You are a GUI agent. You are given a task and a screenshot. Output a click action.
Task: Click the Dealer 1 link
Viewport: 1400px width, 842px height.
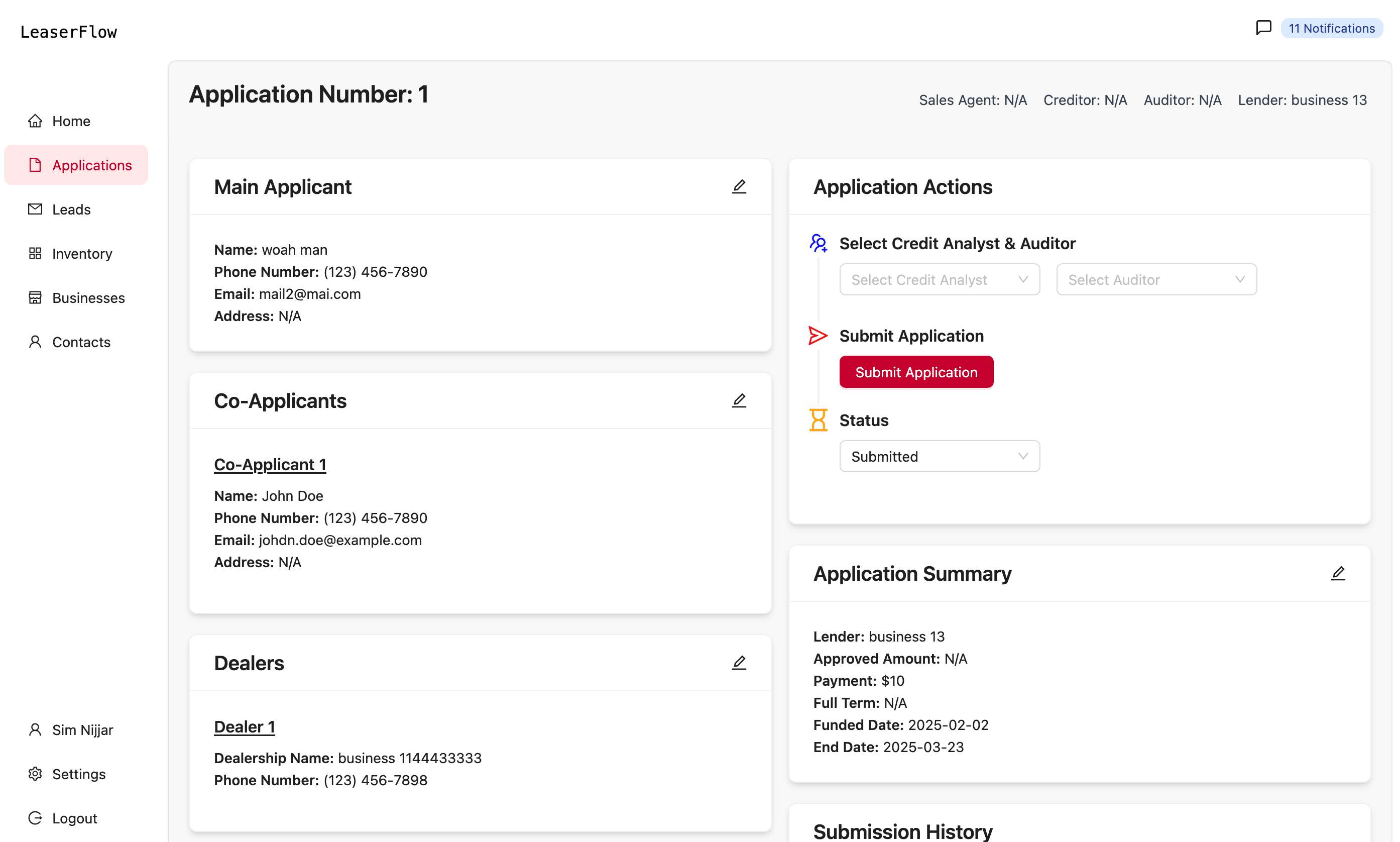point(245,727)
